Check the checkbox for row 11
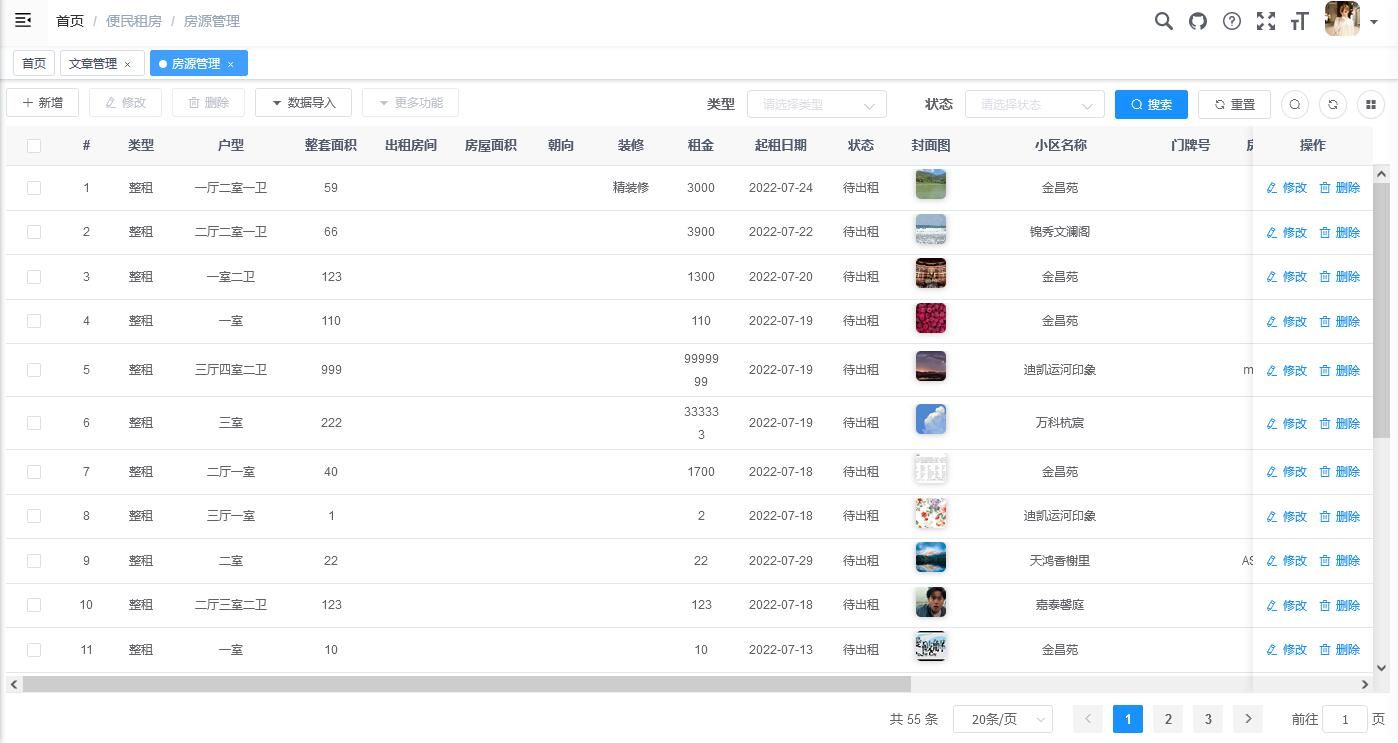The height and width of the screenshot is (743, 1398). coord(34,650)
